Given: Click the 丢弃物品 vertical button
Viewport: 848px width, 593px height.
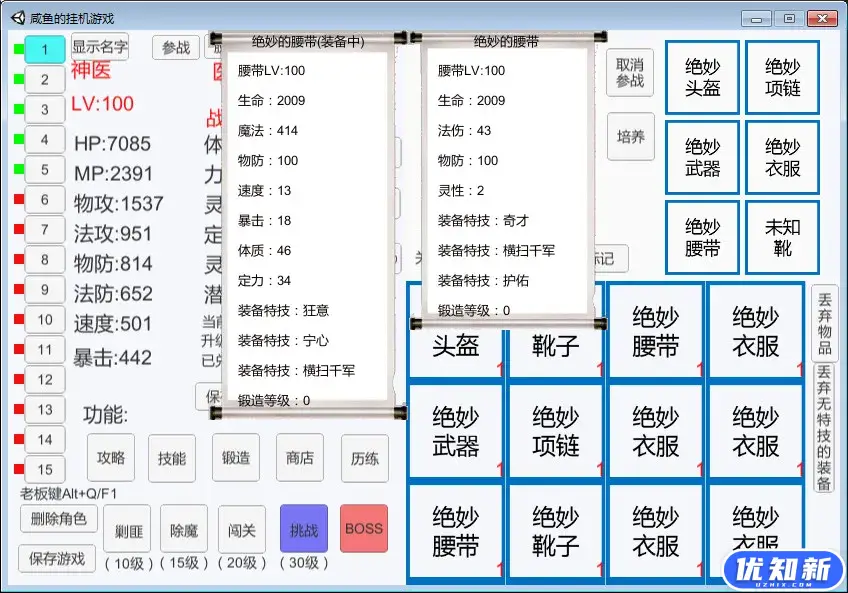Looking at the screenshot, I should 824,322.
